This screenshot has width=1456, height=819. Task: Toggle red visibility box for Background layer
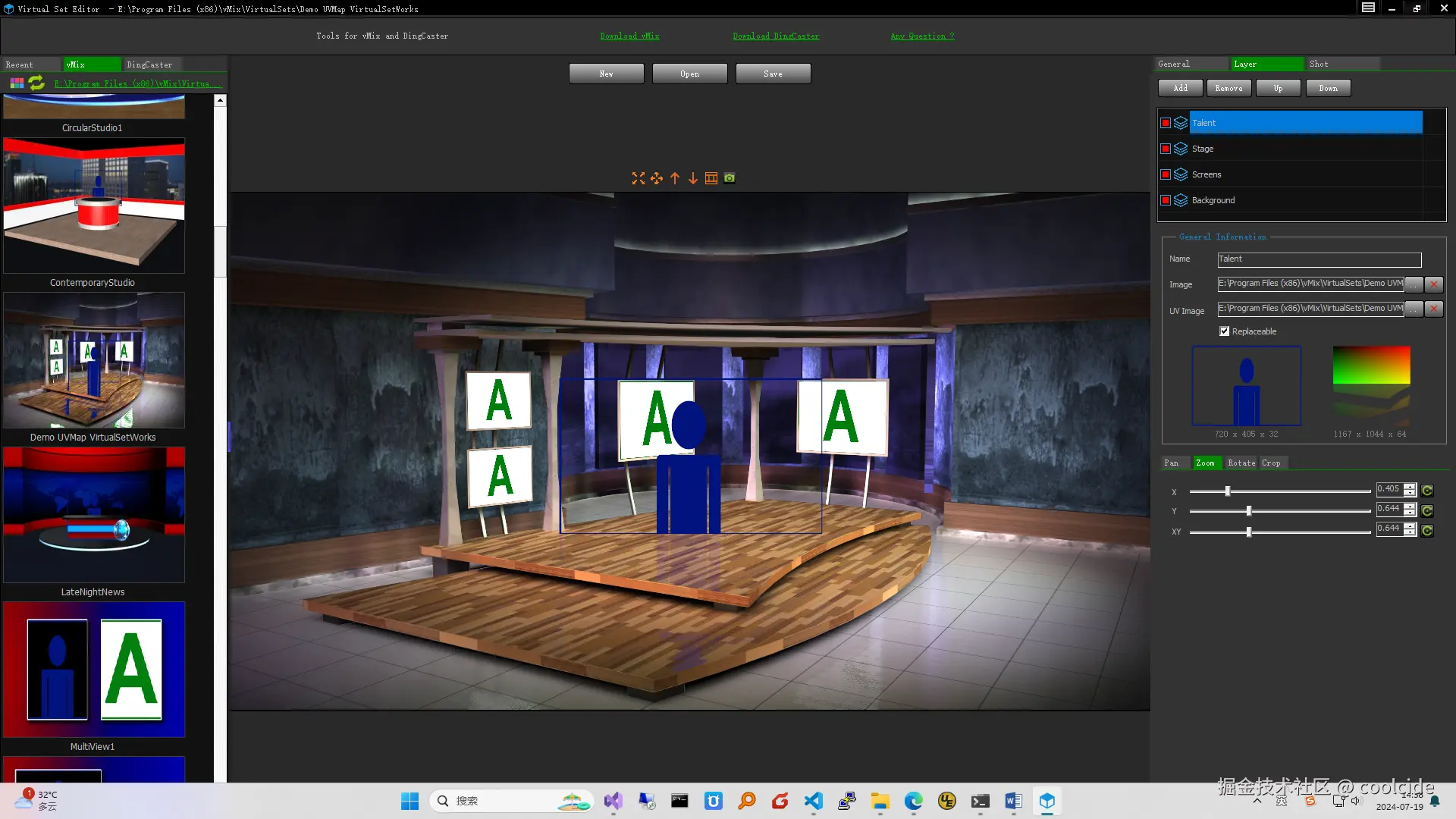pos(1166,200)
